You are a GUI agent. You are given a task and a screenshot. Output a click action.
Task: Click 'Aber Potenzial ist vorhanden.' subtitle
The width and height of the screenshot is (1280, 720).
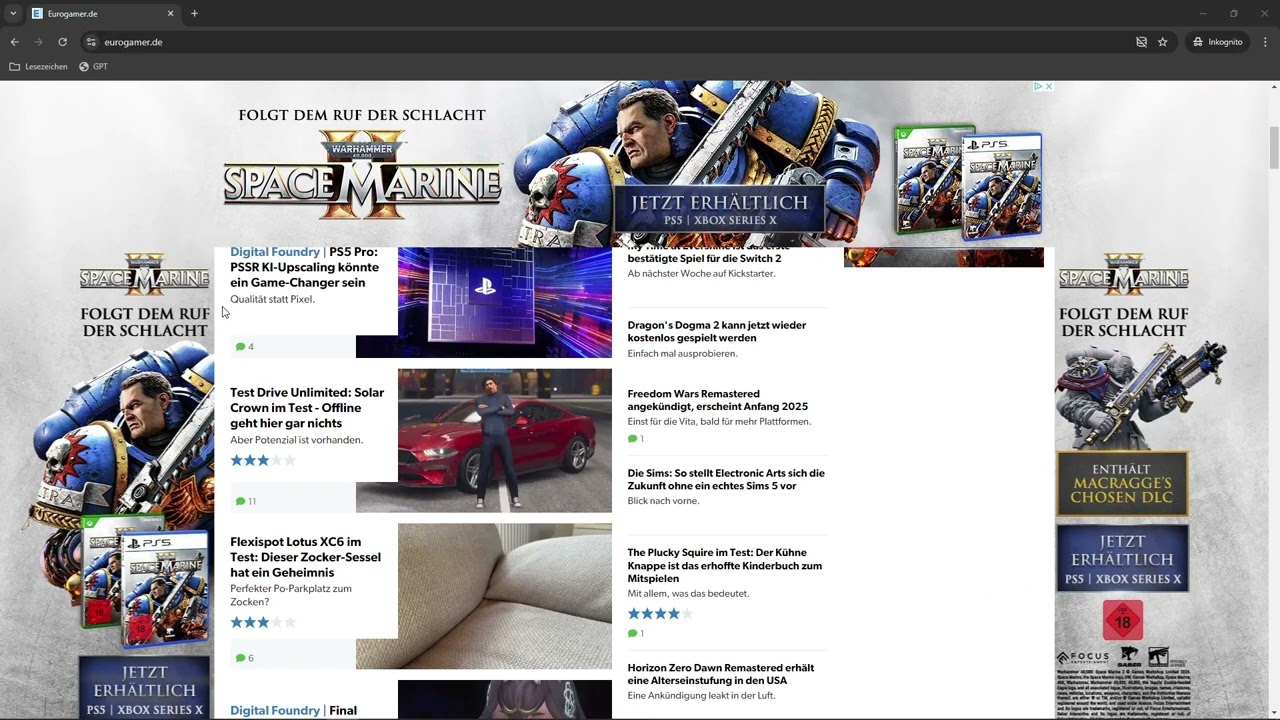point(296,440)
